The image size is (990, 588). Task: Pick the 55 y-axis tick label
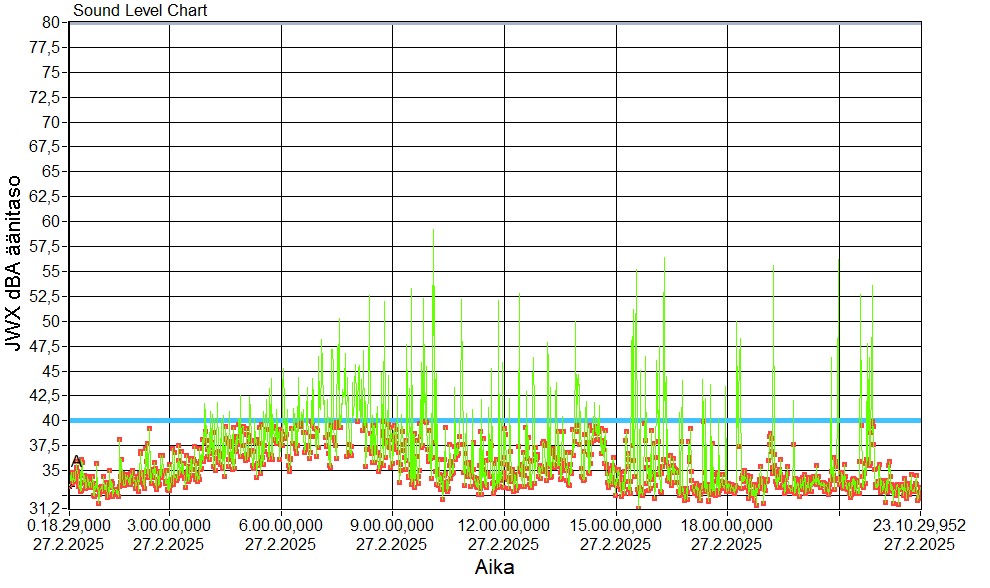(x=51, y=272)
